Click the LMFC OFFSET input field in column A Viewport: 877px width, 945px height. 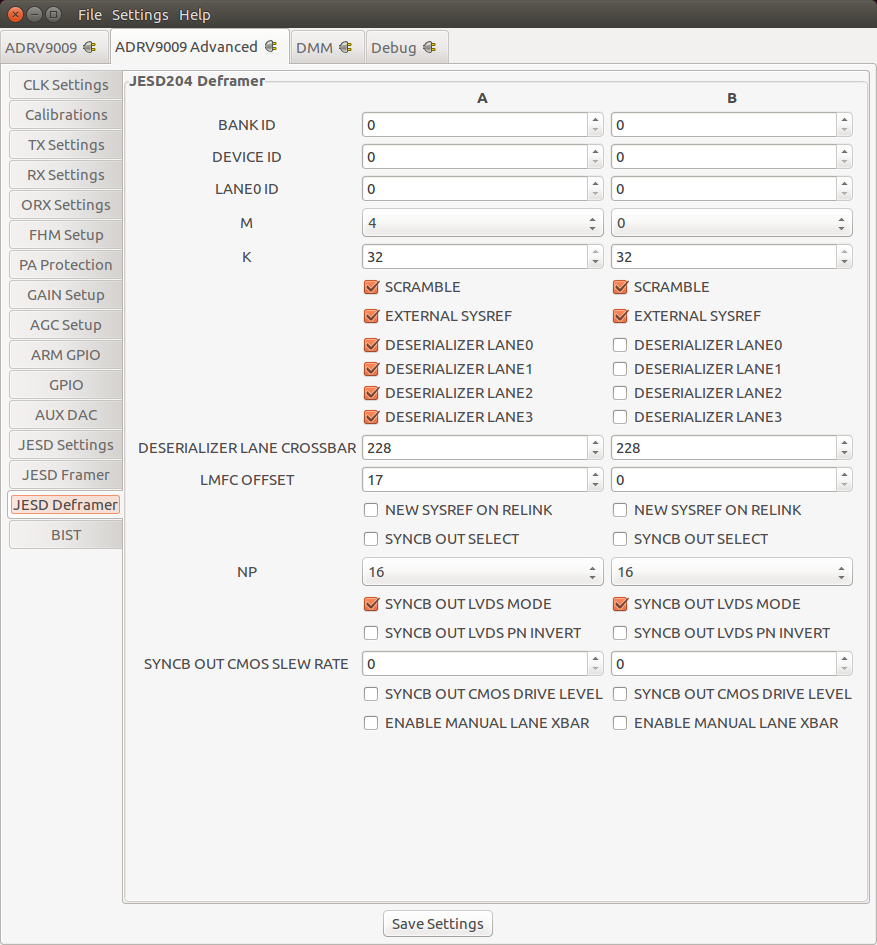(470, 480)
